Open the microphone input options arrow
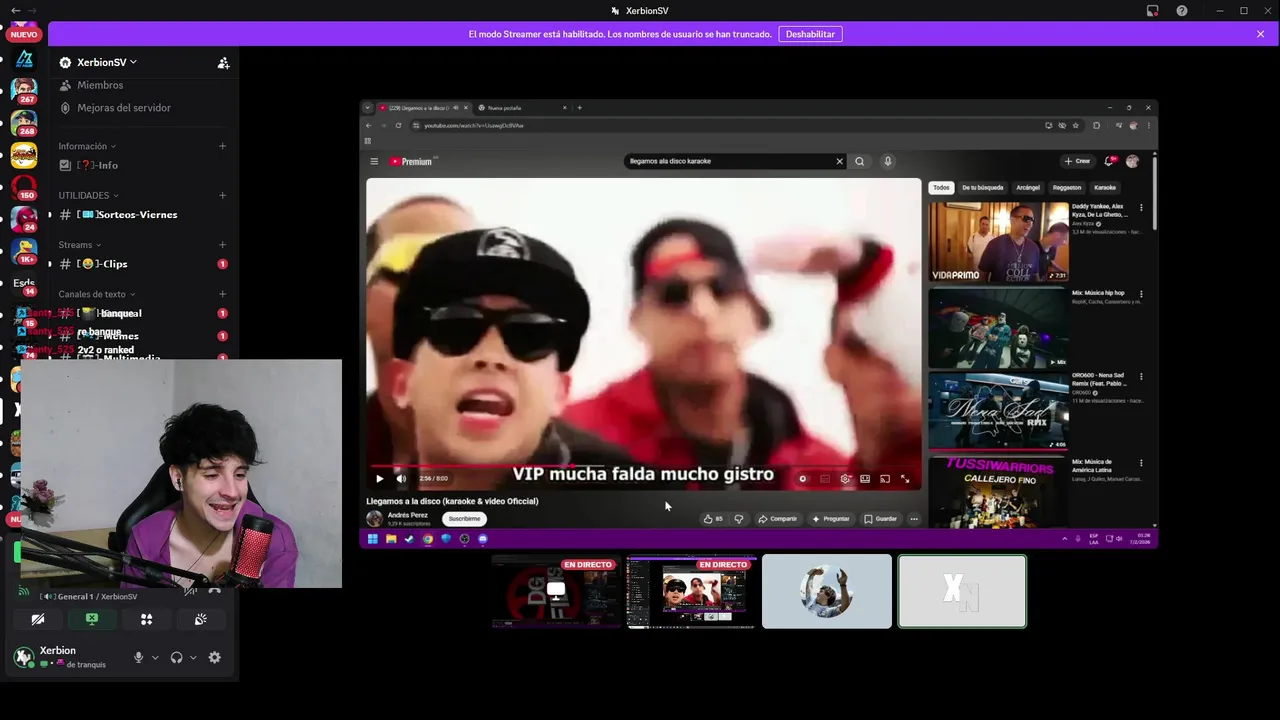The height and width of the screenshot is (720, 1280). (x=155, y=658)
